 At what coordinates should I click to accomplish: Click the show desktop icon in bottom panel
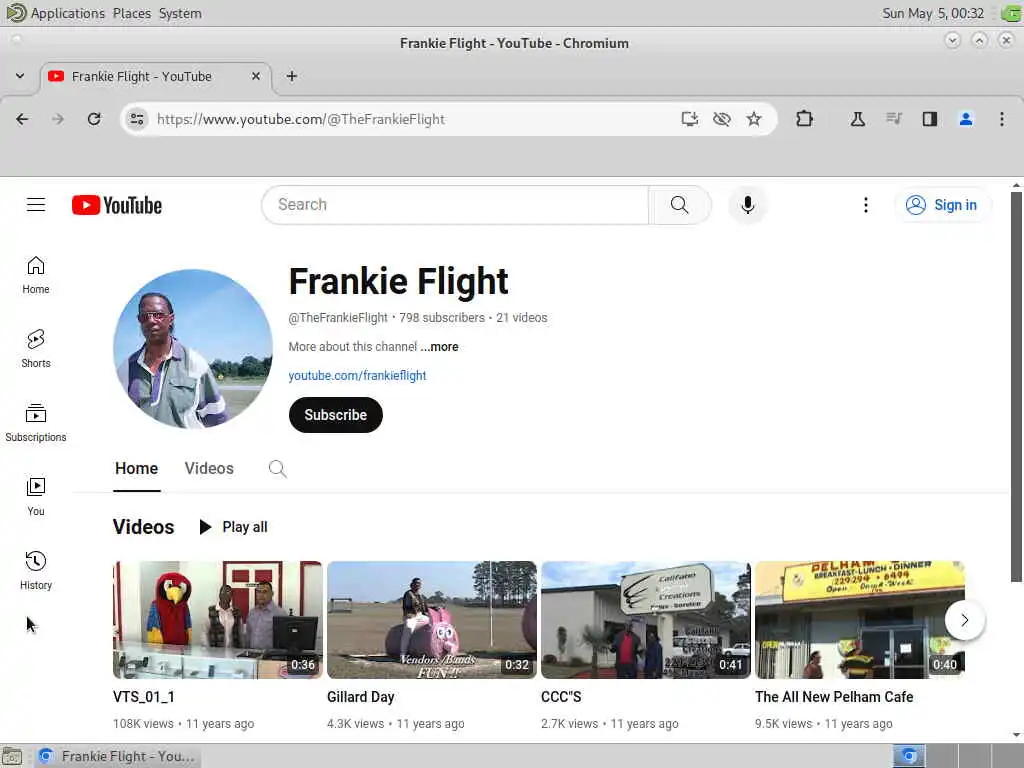tap(11, 756)
